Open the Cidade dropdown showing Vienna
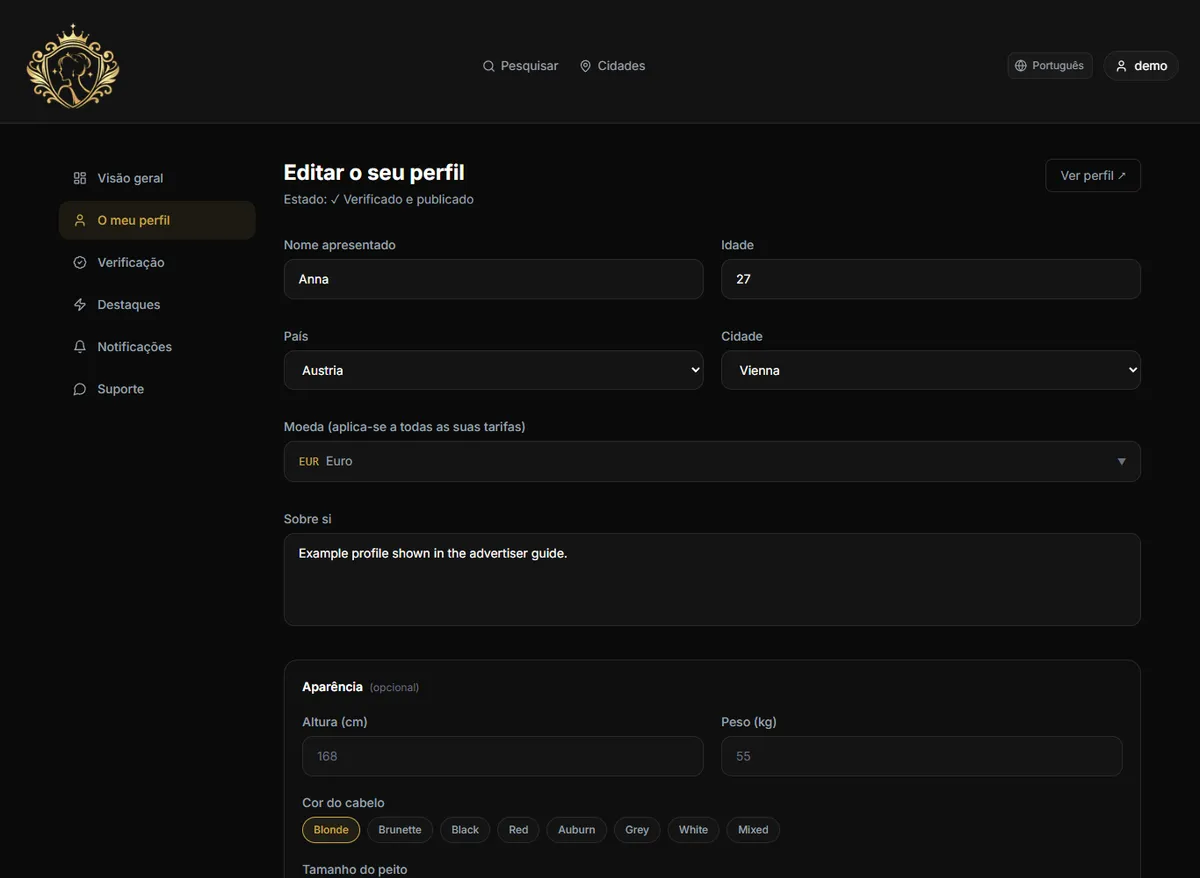 (931, 370)
